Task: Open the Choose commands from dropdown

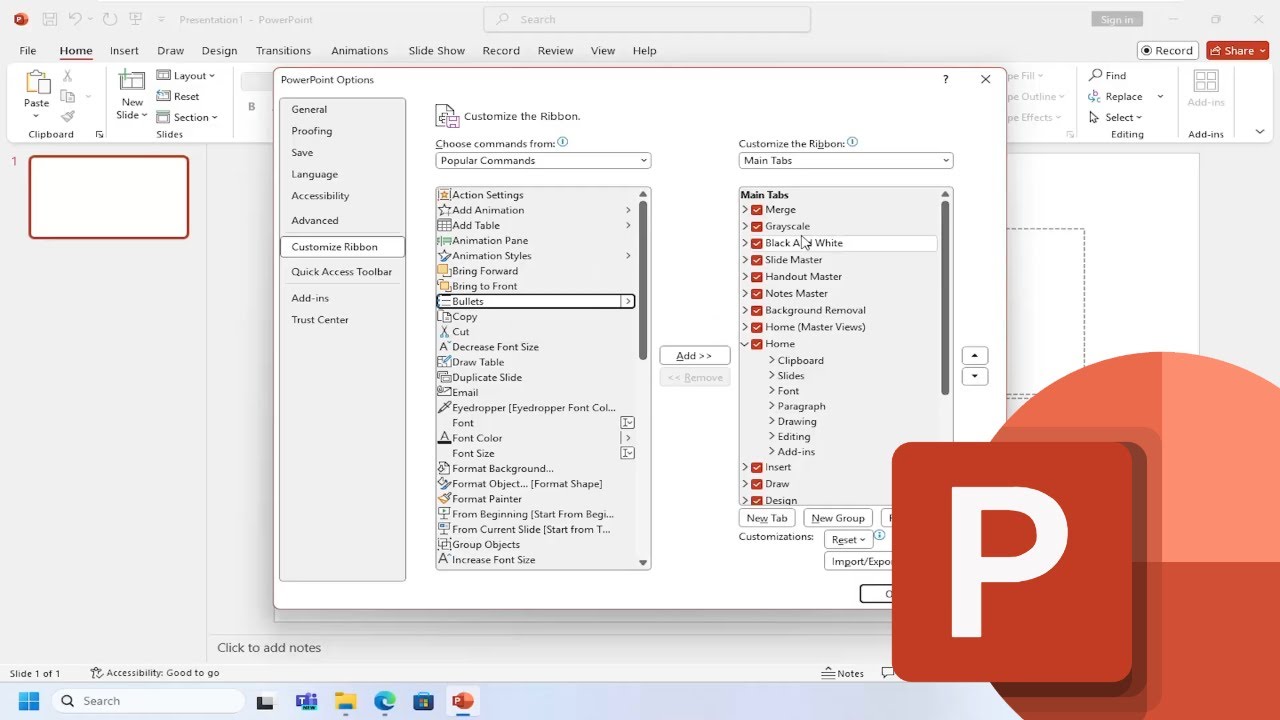Action: [x=543, y=161]
